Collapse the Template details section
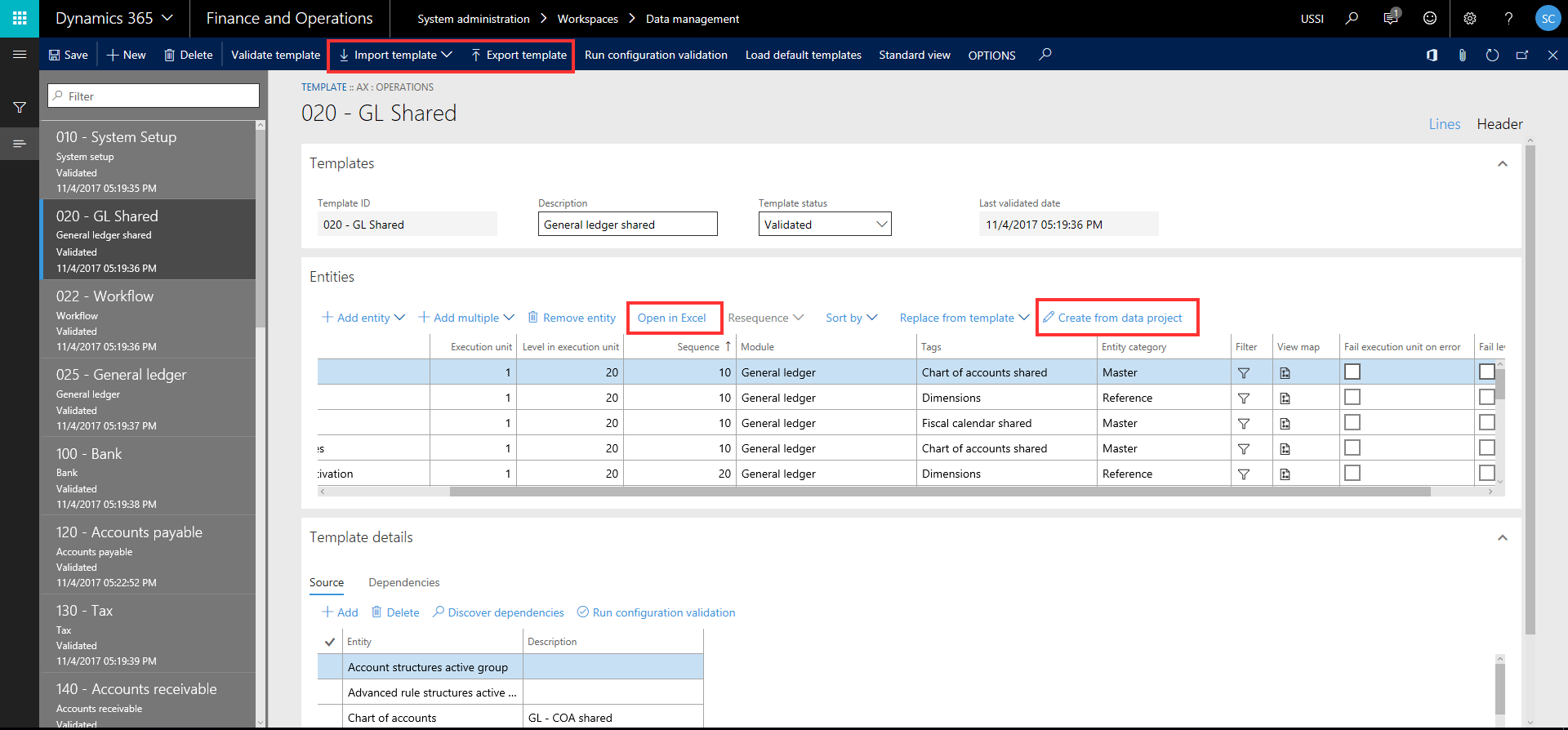The height and width of the screenshot is (730, 1568). pos(1502,538)
